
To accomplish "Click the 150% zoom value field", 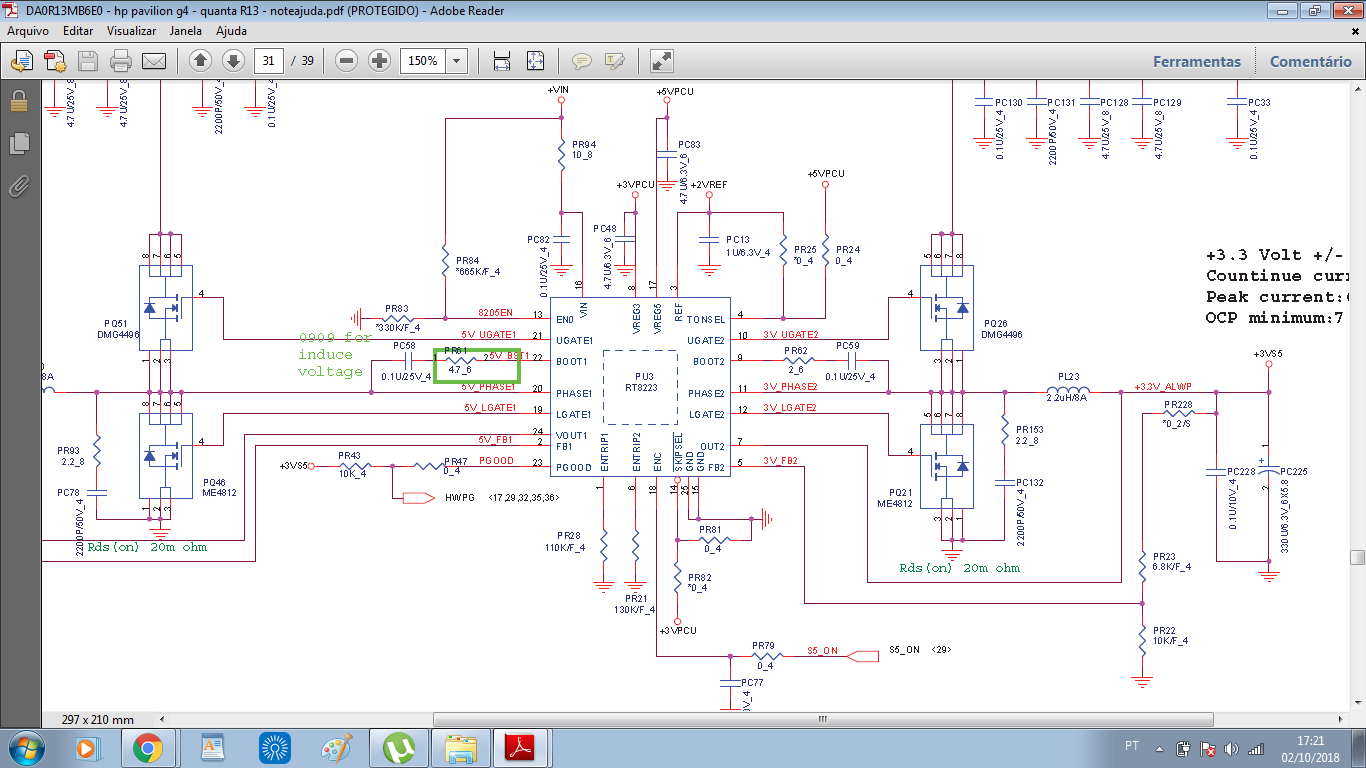I will 422,61.
